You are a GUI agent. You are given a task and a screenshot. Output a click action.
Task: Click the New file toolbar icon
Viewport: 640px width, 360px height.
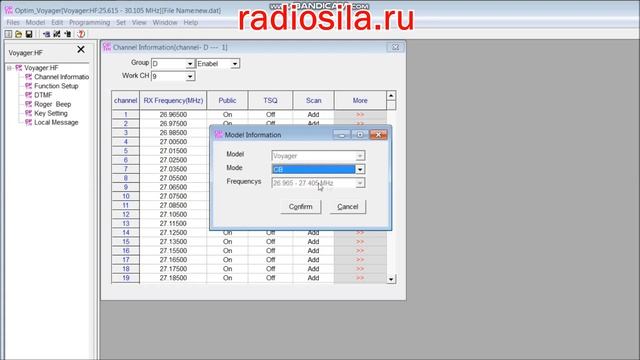pyautogui.click(x=8, y=34)
